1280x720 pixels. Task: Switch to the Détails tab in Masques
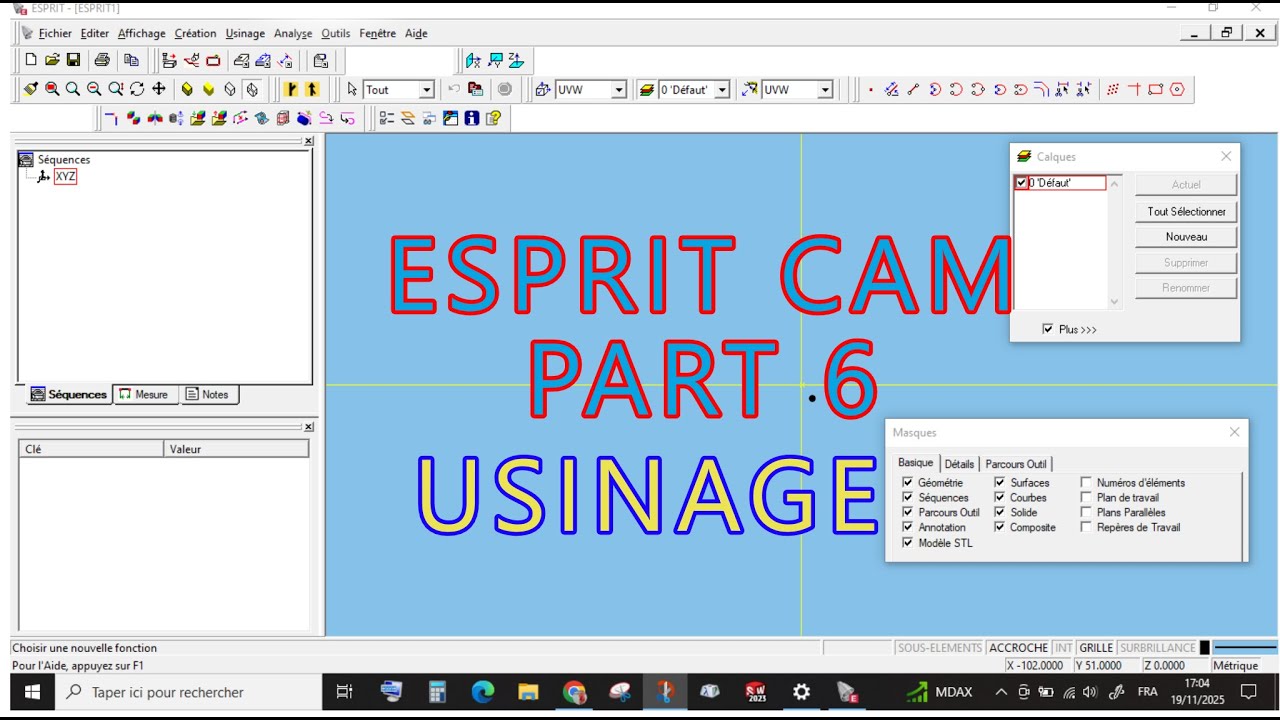coord(959,464)
